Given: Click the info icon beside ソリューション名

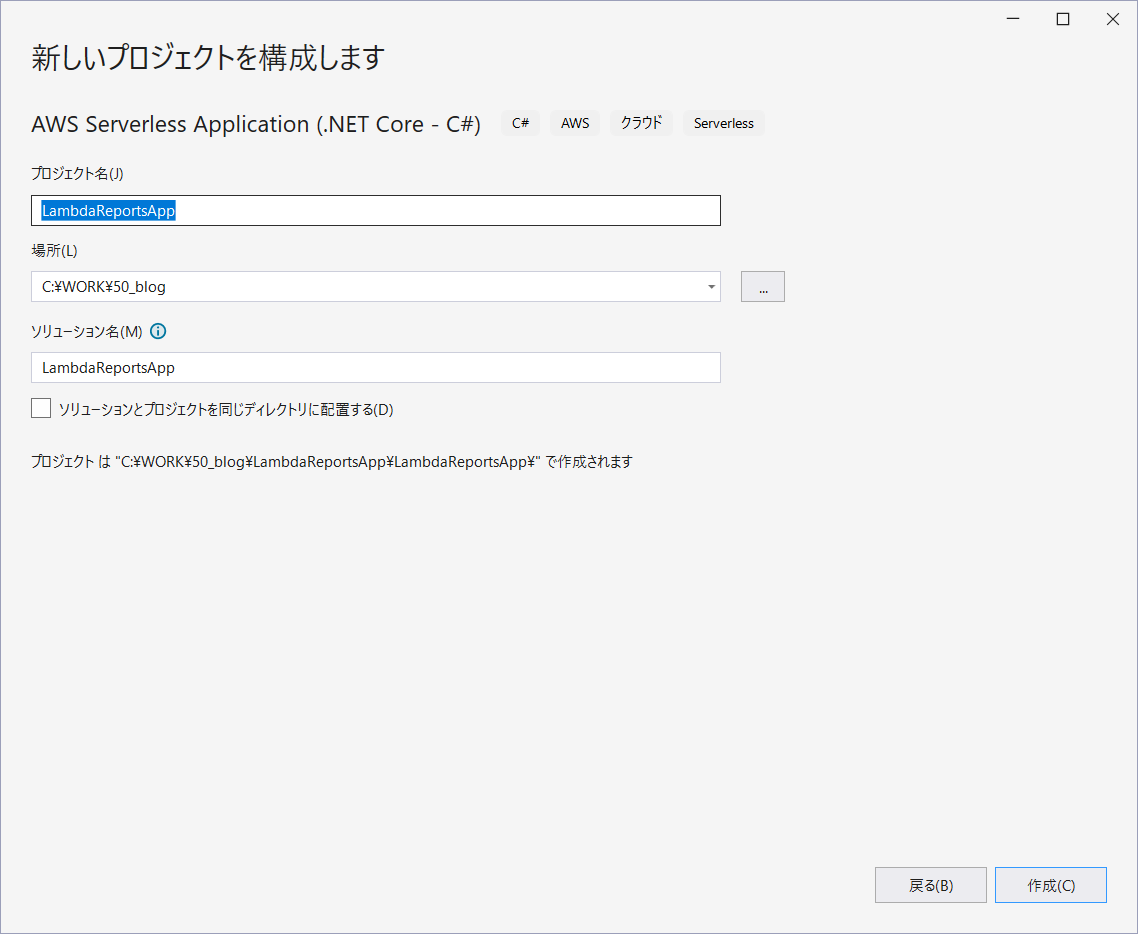Looking at the screenshot, I should [158, 331].
